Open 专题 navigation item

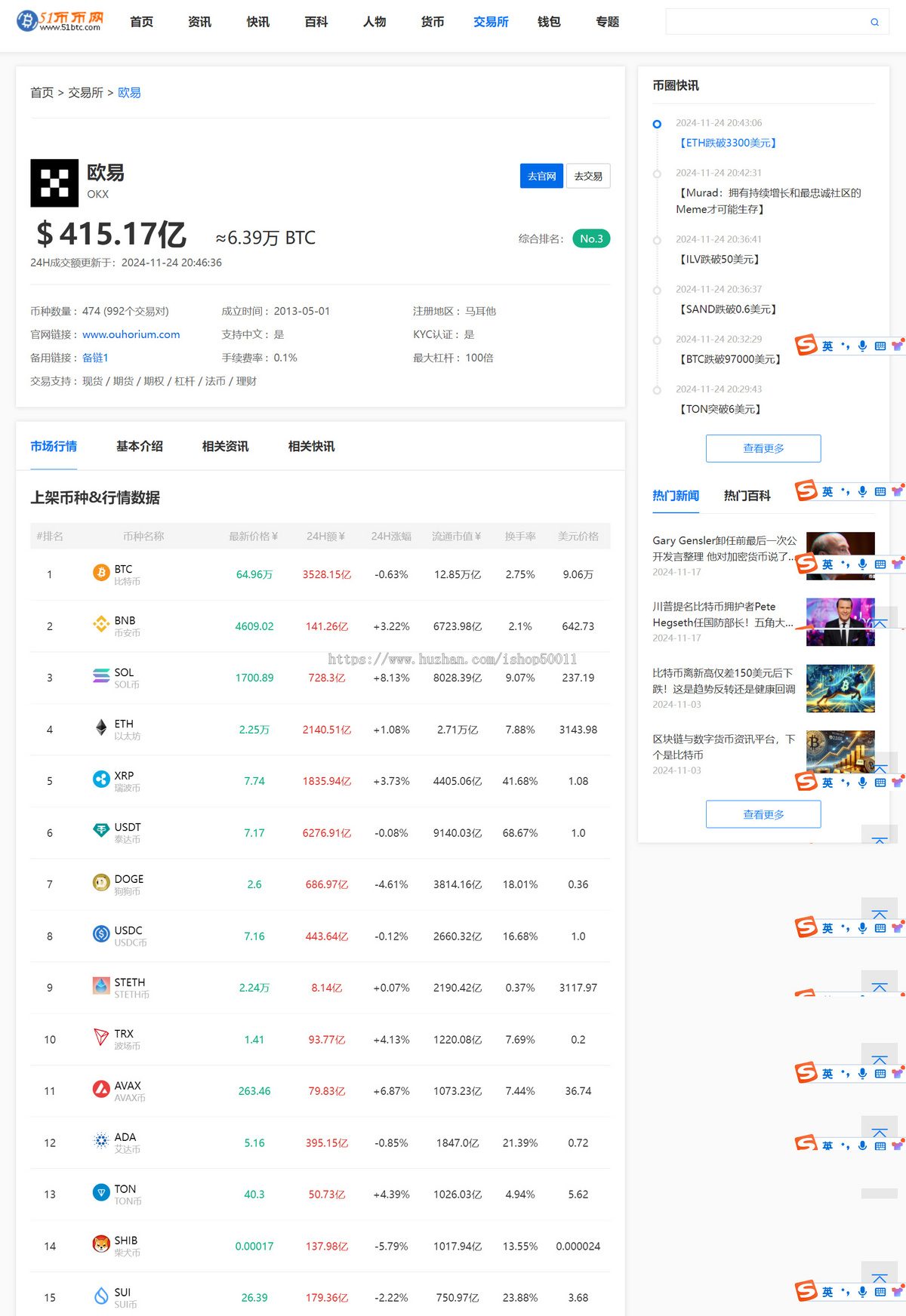[608, 22]
